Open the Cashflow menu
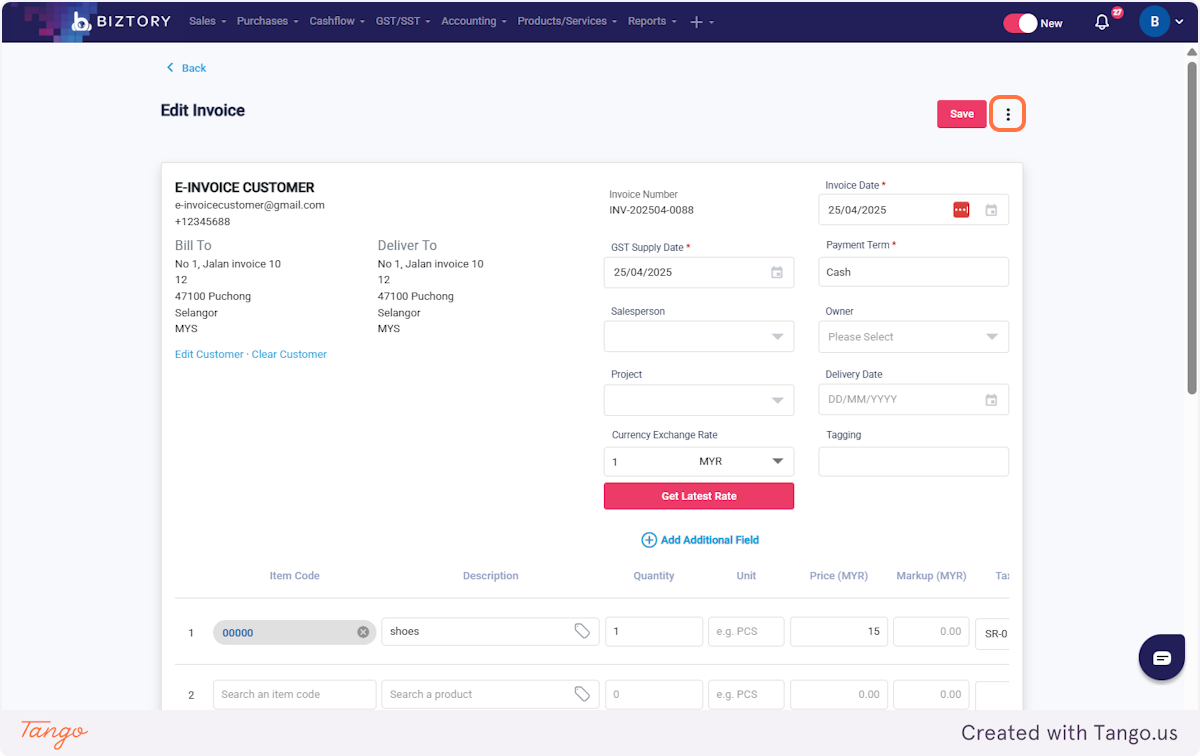This screenshot has height=756, width=1200. pos(337,21)
